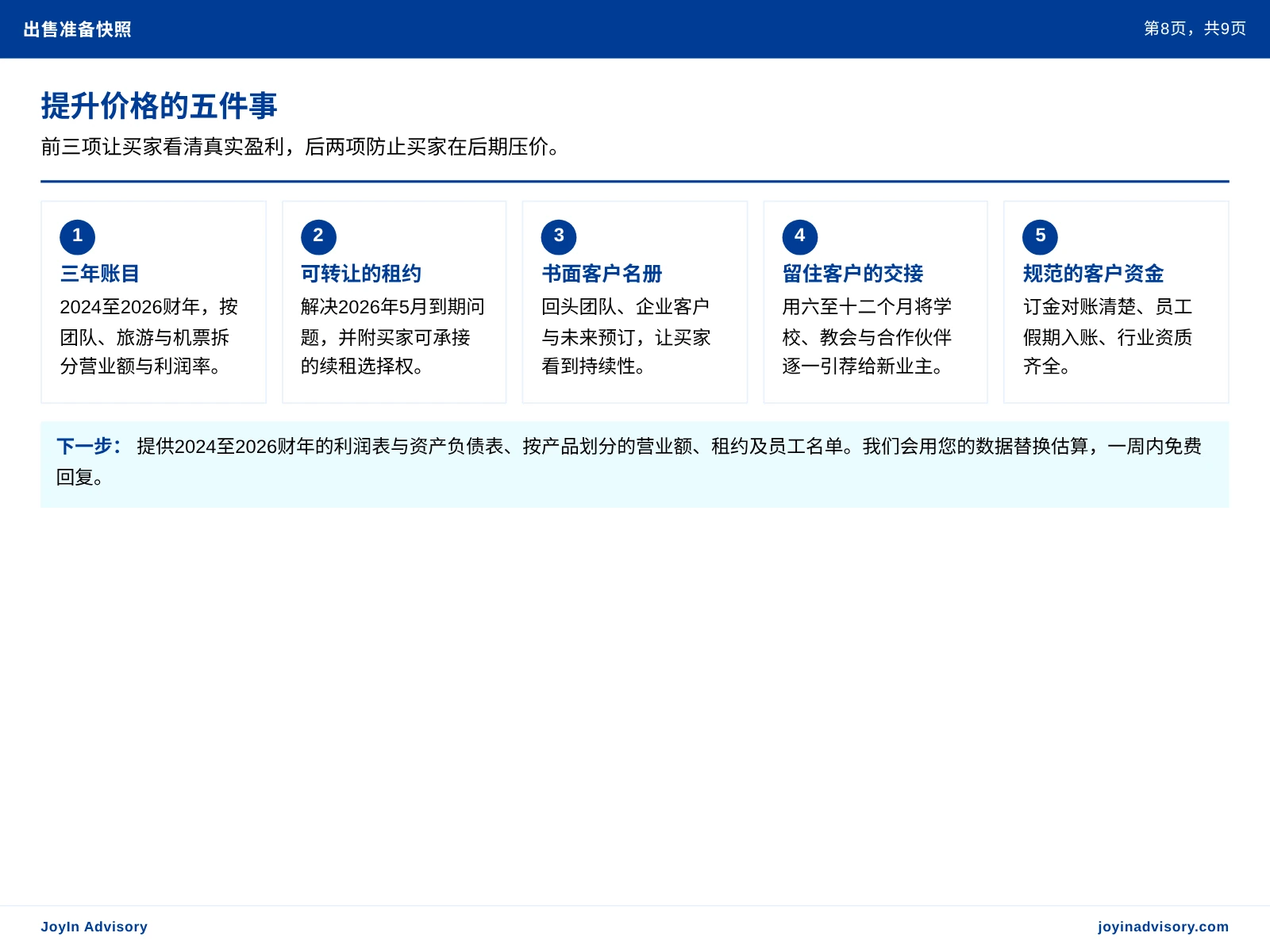Select the heading 规范的客户资金
The width and height of the screenshot is (1270, 952).
[x=1093, y=274]
